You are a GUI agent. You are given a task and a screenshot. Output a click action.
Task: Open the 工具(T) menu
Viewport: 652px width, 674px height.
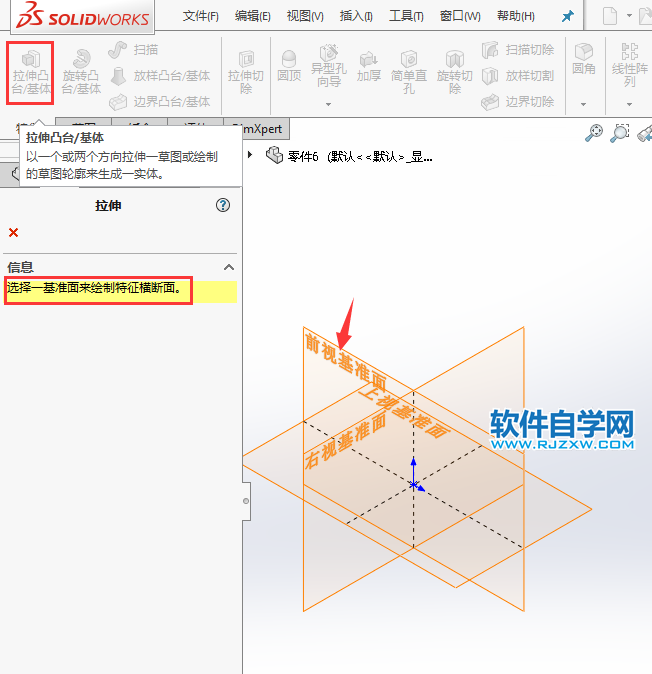406,16
